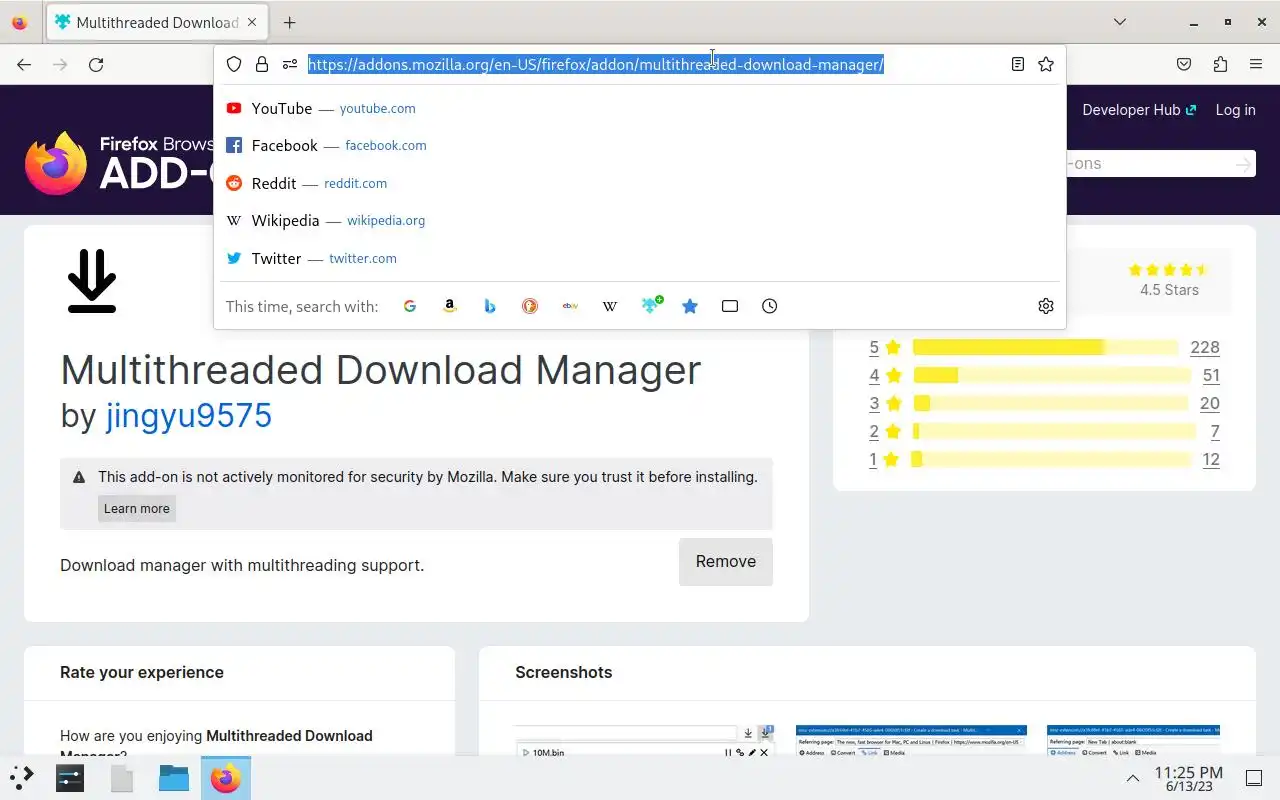Viewport: 1280px width, 800px height.
Task: Bookmark this page with star icon
Action: (1046, 64)
